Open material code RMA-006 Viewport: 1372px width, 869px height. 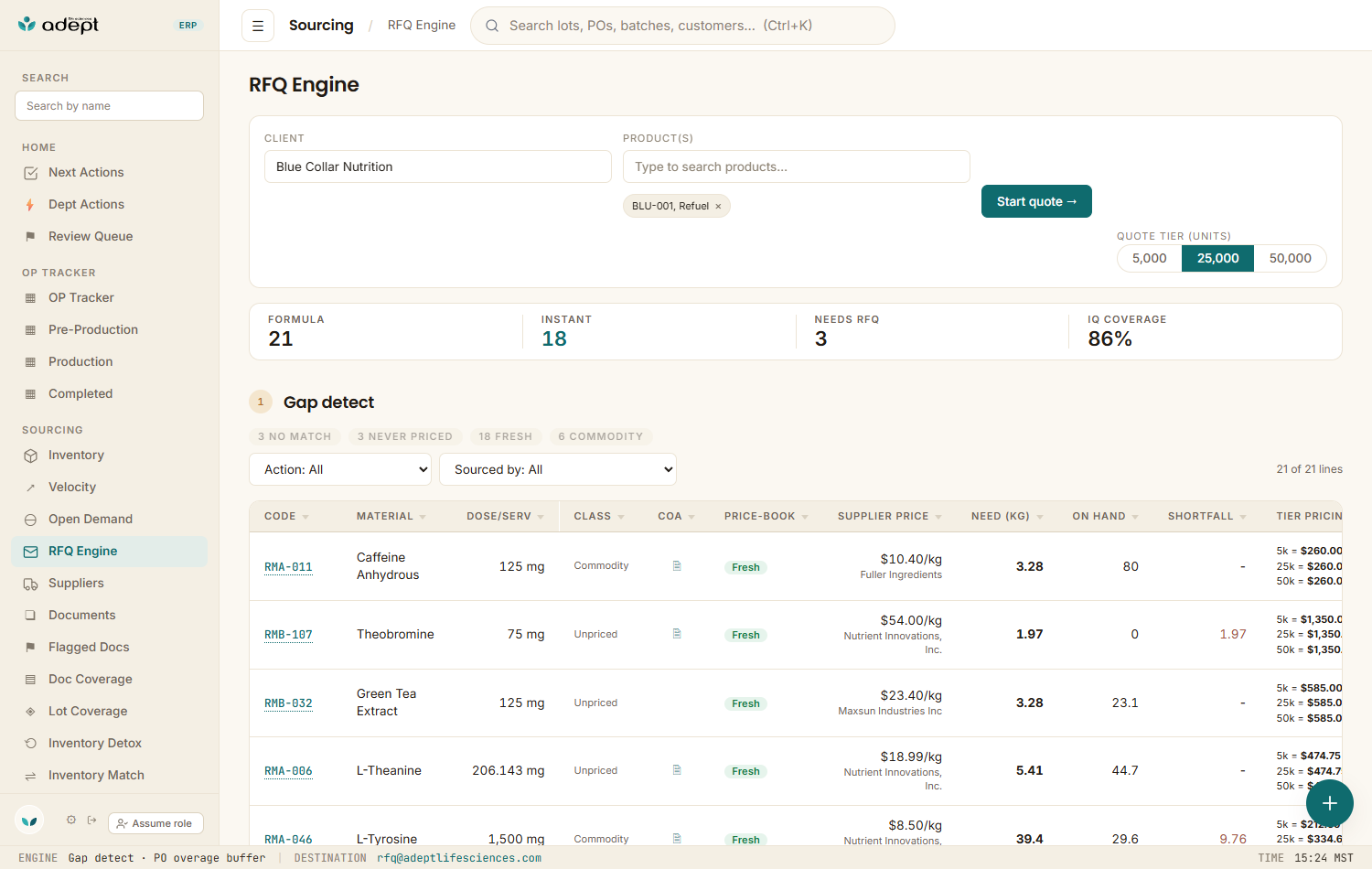[288, 771]
